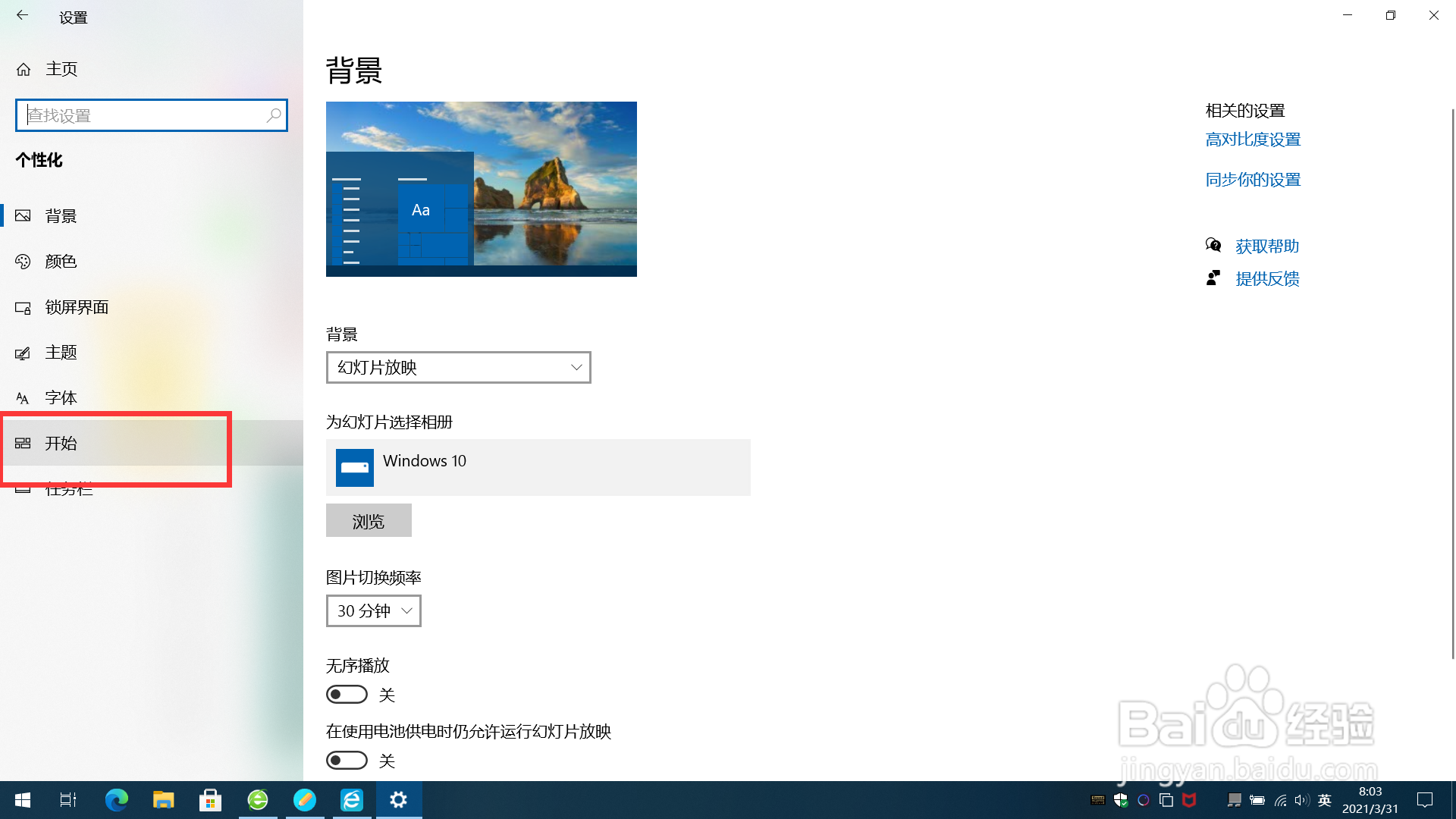The height and width of the screenshot is (819, 1456).
Task: Enable slideshow while on battery power
Action: tap(346, 760)
